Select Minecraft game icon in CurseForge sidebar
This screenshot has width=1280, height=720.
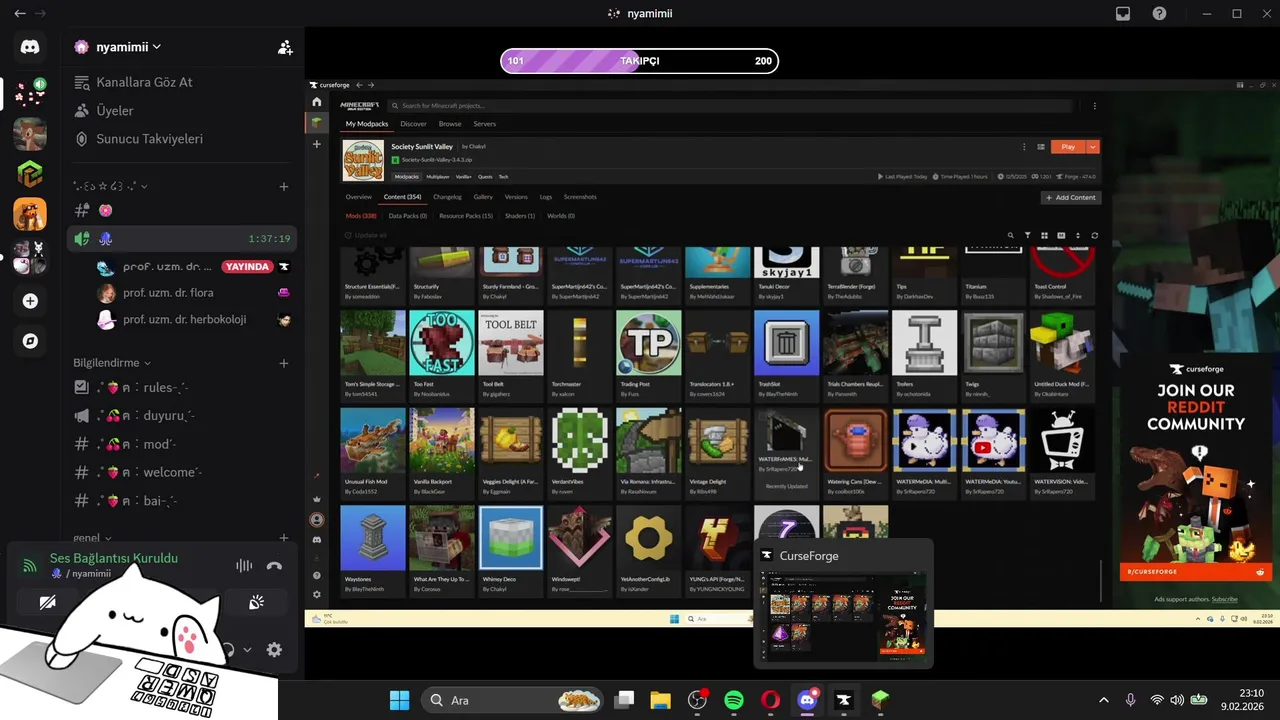pyautogui.click(x=317, y=123)
